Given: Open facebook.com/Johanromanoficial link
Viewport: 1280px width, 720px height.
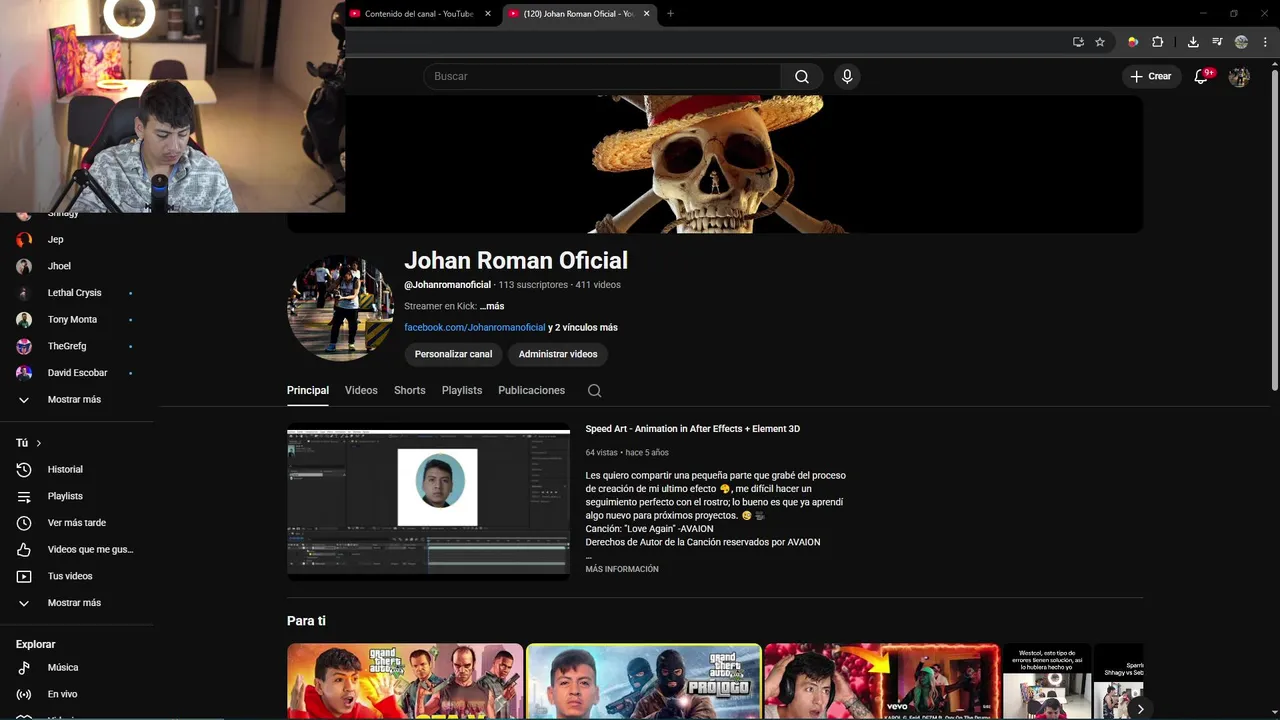Looking at the screenshot, I should 475,327.
